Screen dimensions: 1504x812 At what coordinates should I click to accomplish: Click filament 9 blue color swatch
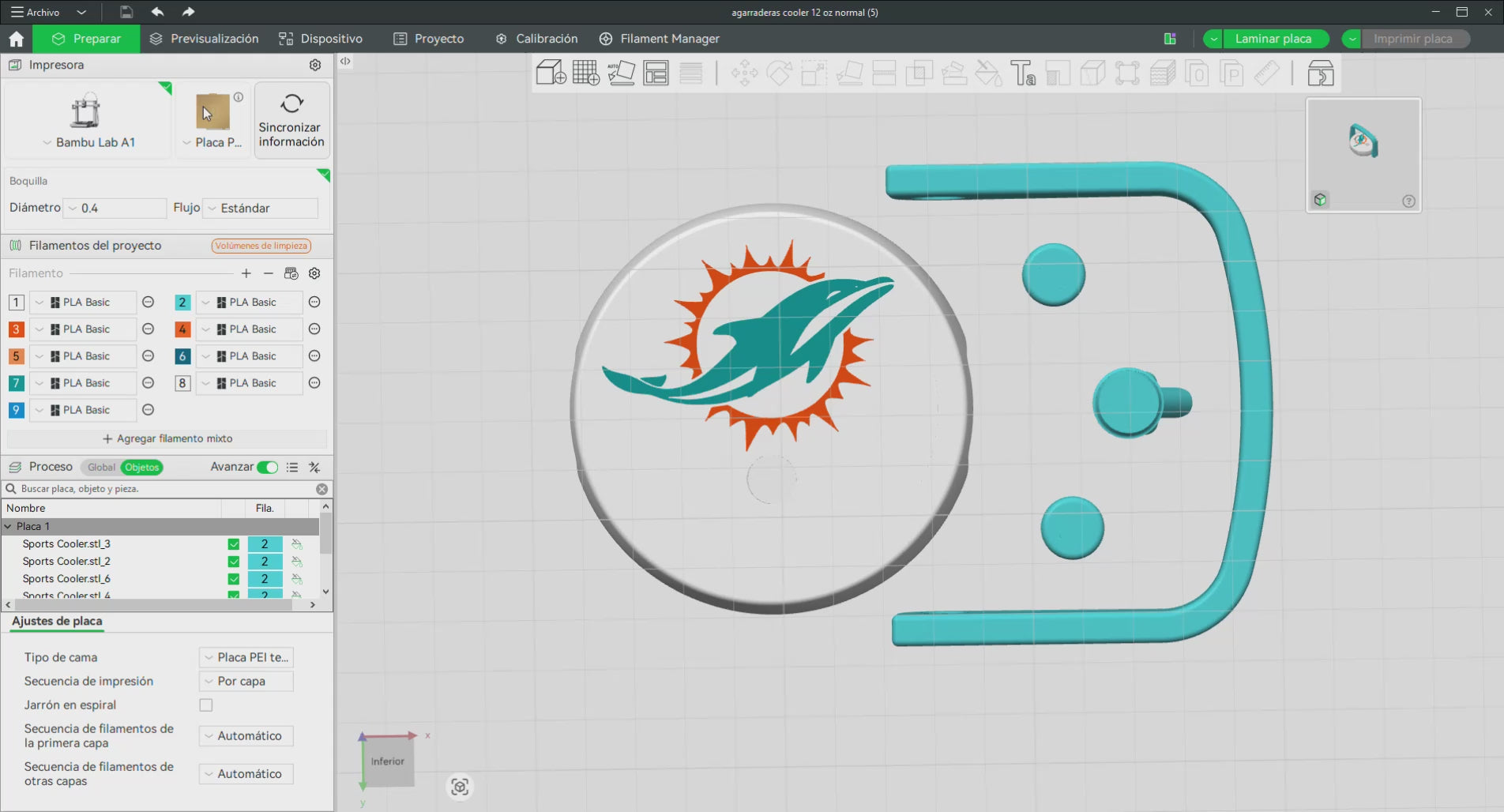coord(16,410)
